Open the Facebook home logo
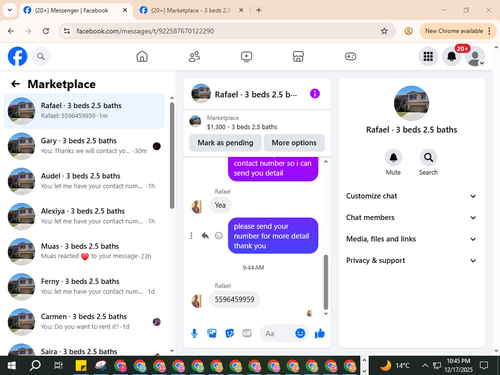The width and height of the screenshot is (500, 375). 17,56
